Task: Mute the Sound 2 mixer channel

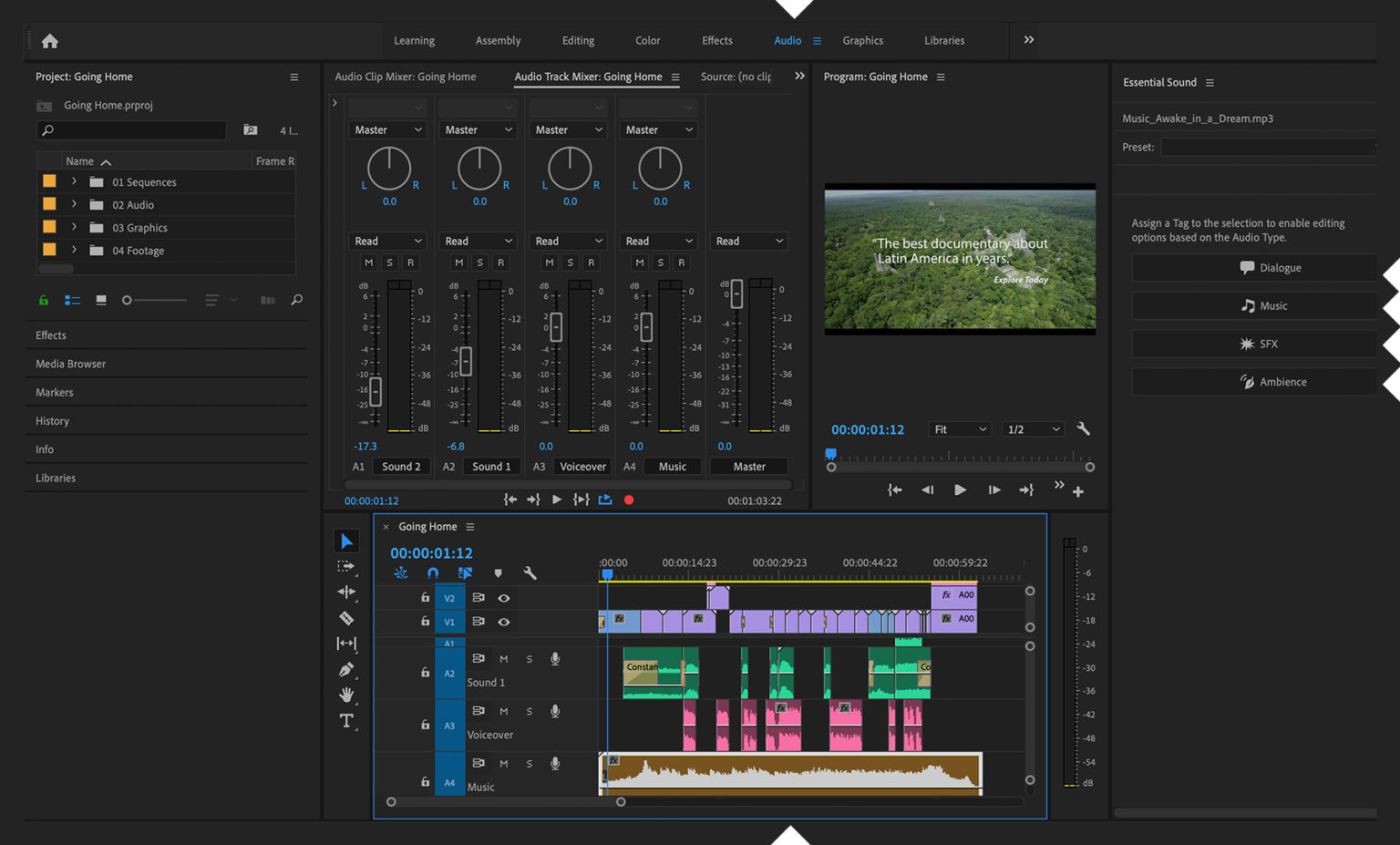Action: (x=368, y=263)
